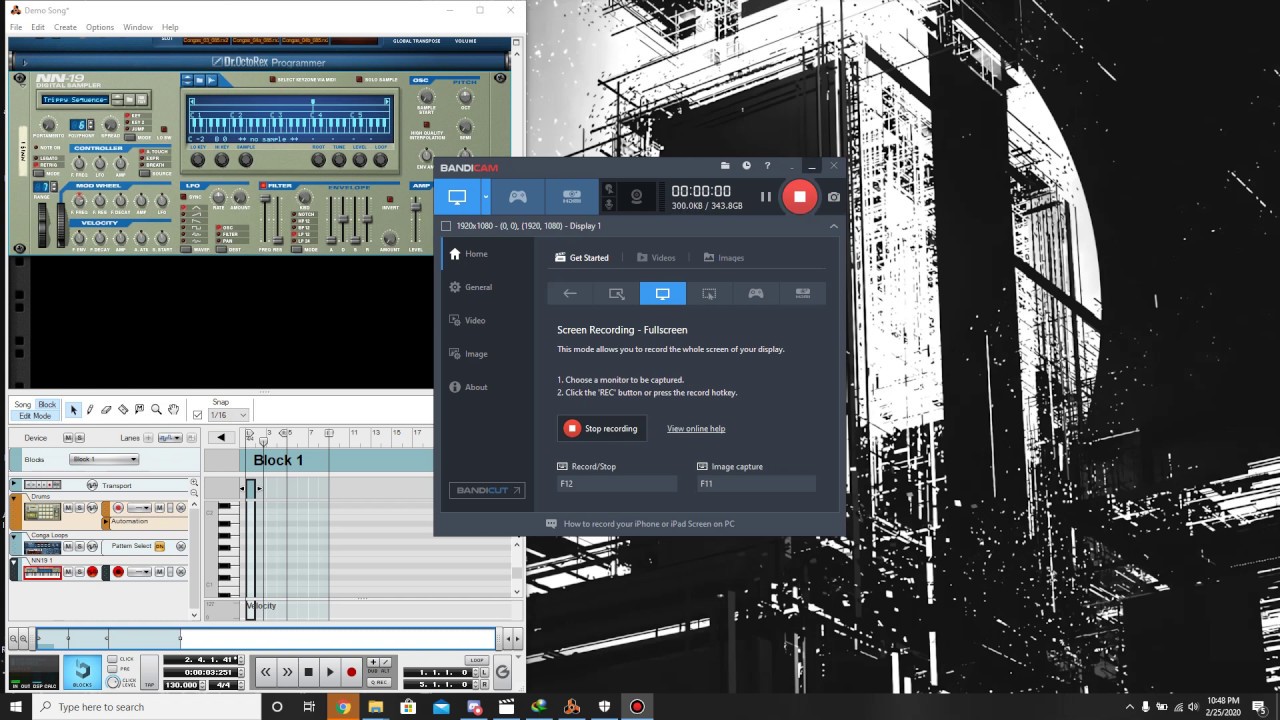Click Bandicam screen recording mode icon
The height and width of the screenshot is (720, 1280).
pyautogui.click(x=457, y=196)
